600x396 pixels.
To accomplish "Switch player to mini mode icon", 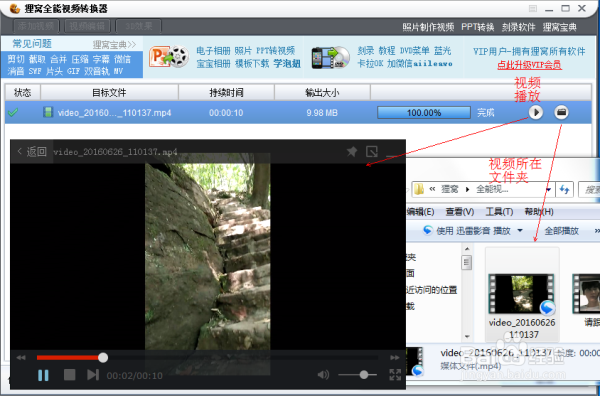I will click(372, 152).
